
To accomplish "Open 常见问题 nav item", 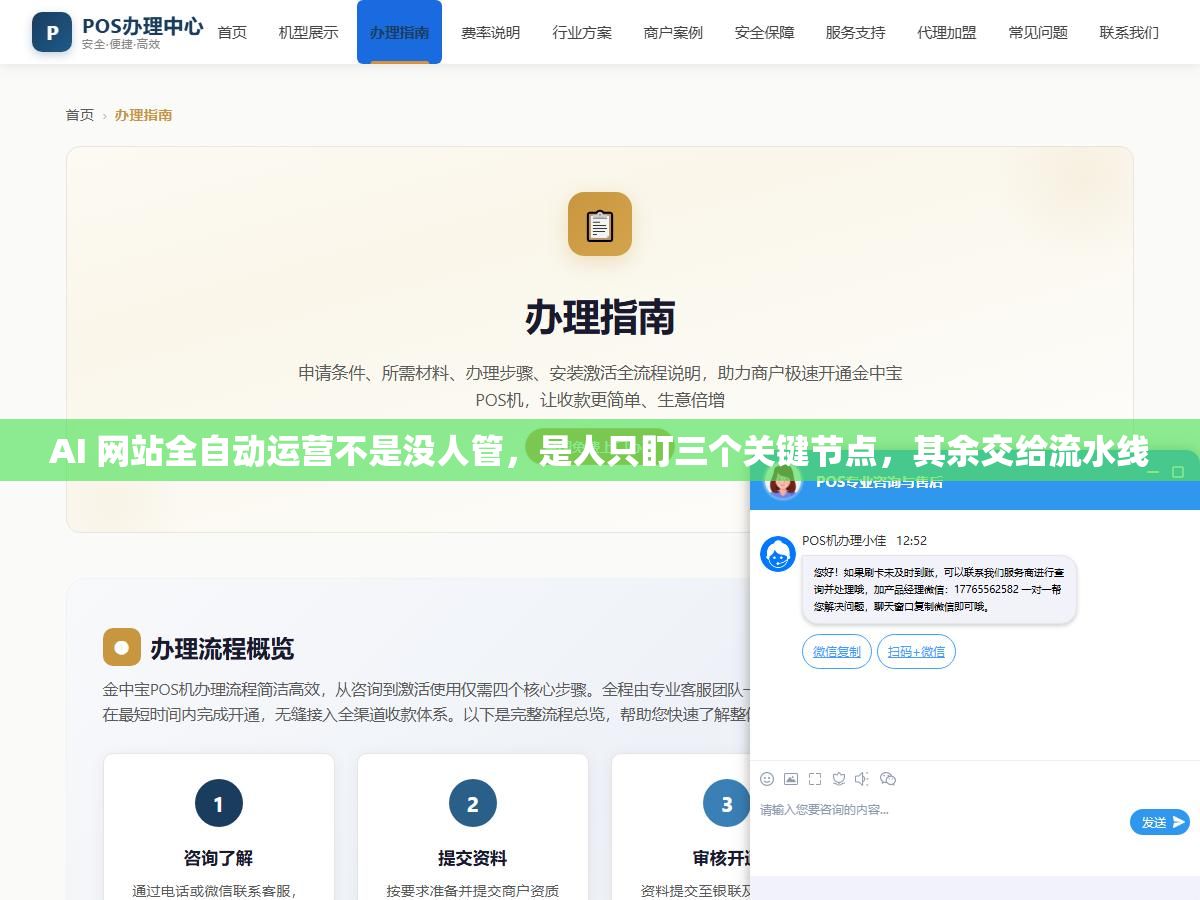I will (x=1038, y=32).
